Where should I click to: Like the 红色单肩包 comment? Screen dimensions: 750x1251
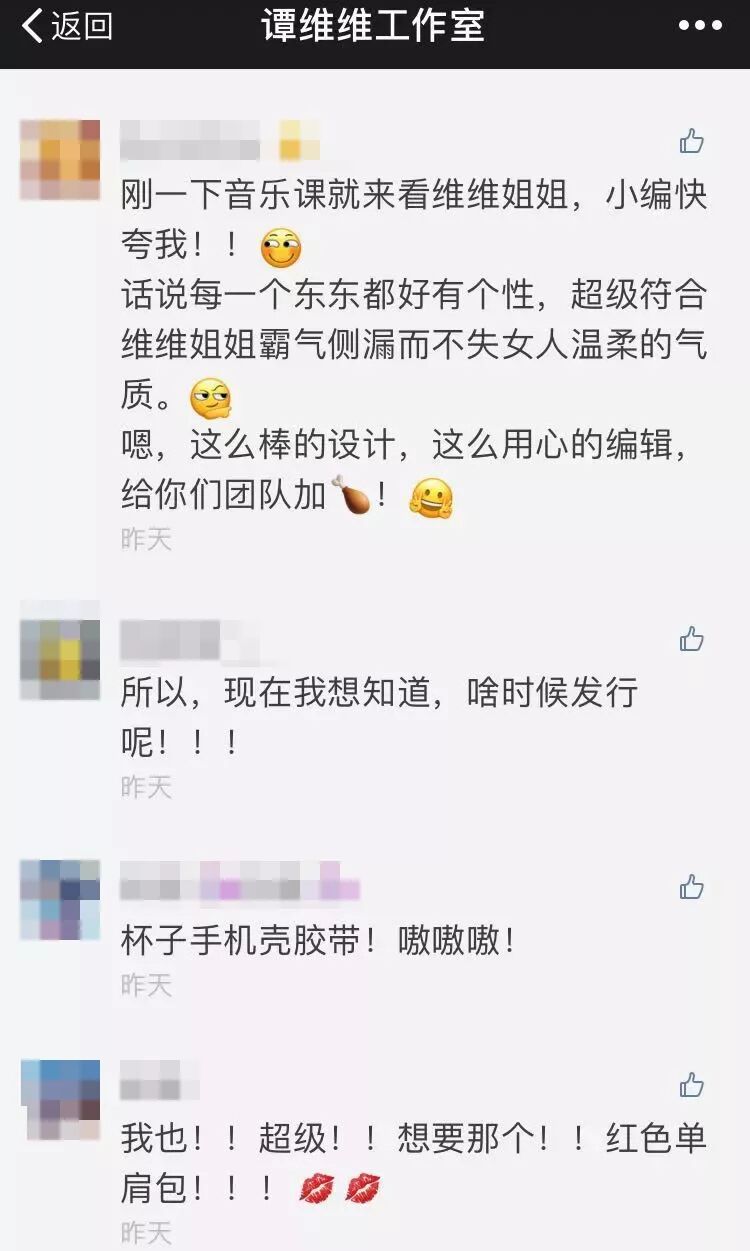coord(692,1085)
